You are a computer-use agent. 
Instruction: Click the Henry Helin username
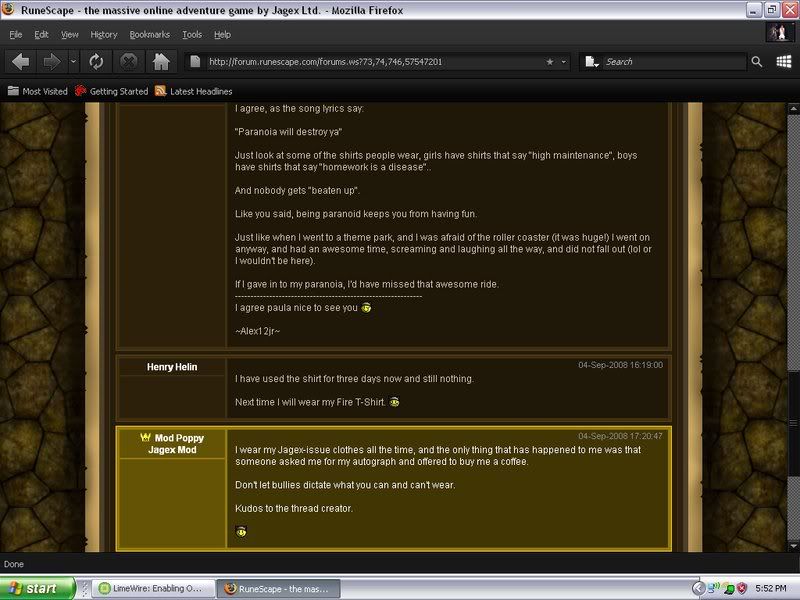pos(172,367)
